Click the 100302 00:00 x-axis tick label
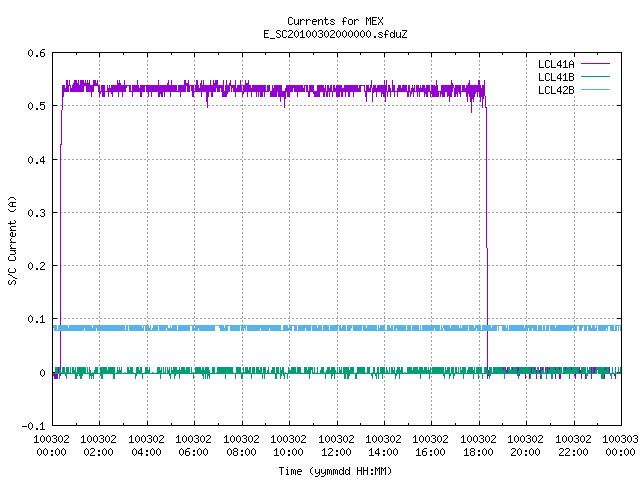Screen dimensions: 640x480 pos(51,446)
